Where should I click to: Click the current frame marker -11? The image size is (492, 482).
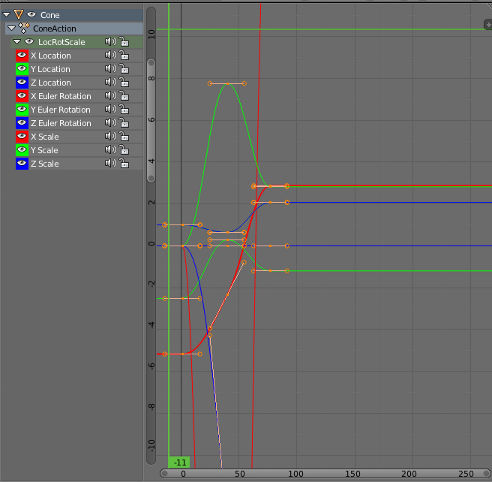[179, 463]
